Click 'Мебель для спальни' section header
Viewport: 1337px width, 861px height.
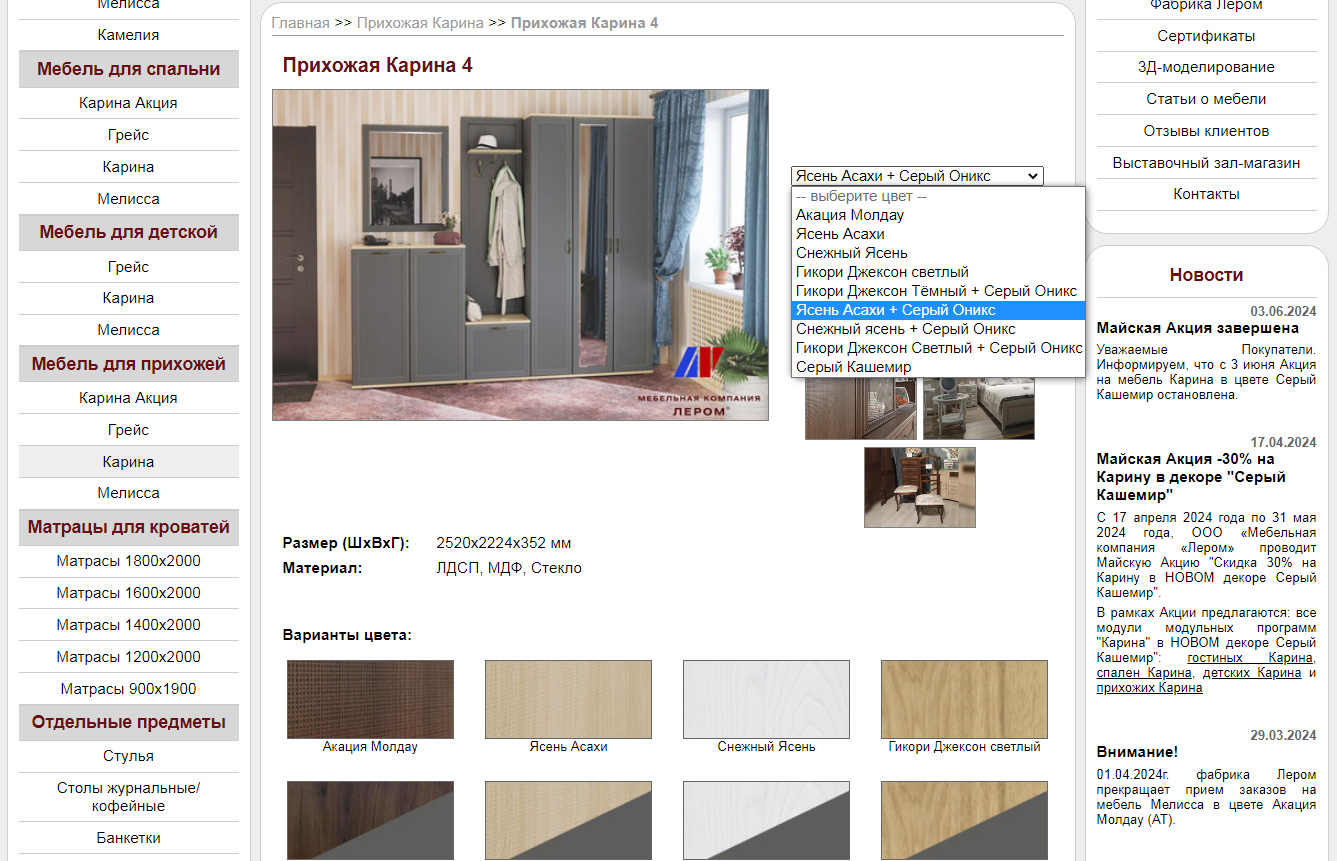[x=128, y=69]
